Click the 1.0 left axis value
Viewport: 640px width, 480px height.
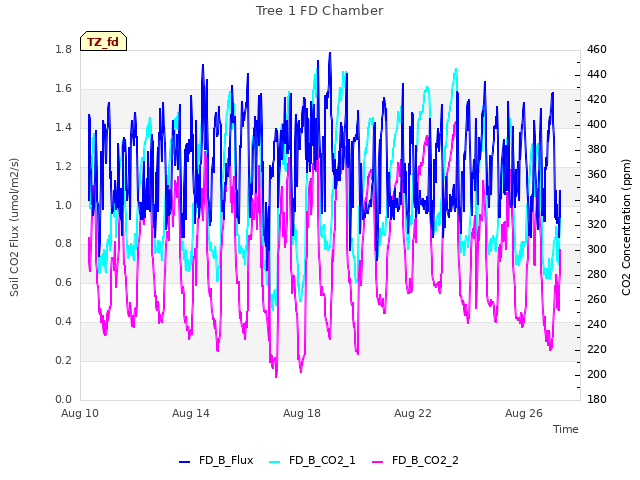[x=64, y=205]
